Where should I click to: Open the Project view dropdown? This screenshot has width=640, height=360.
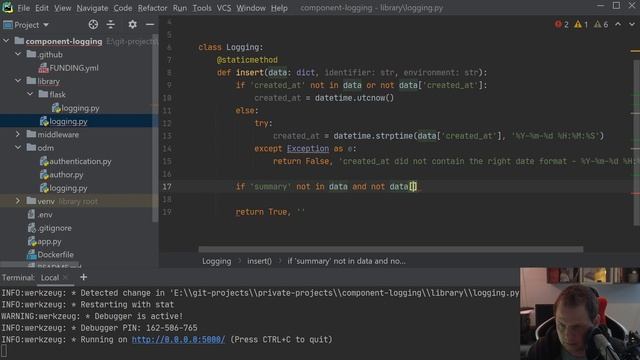[x=26, y=25]
